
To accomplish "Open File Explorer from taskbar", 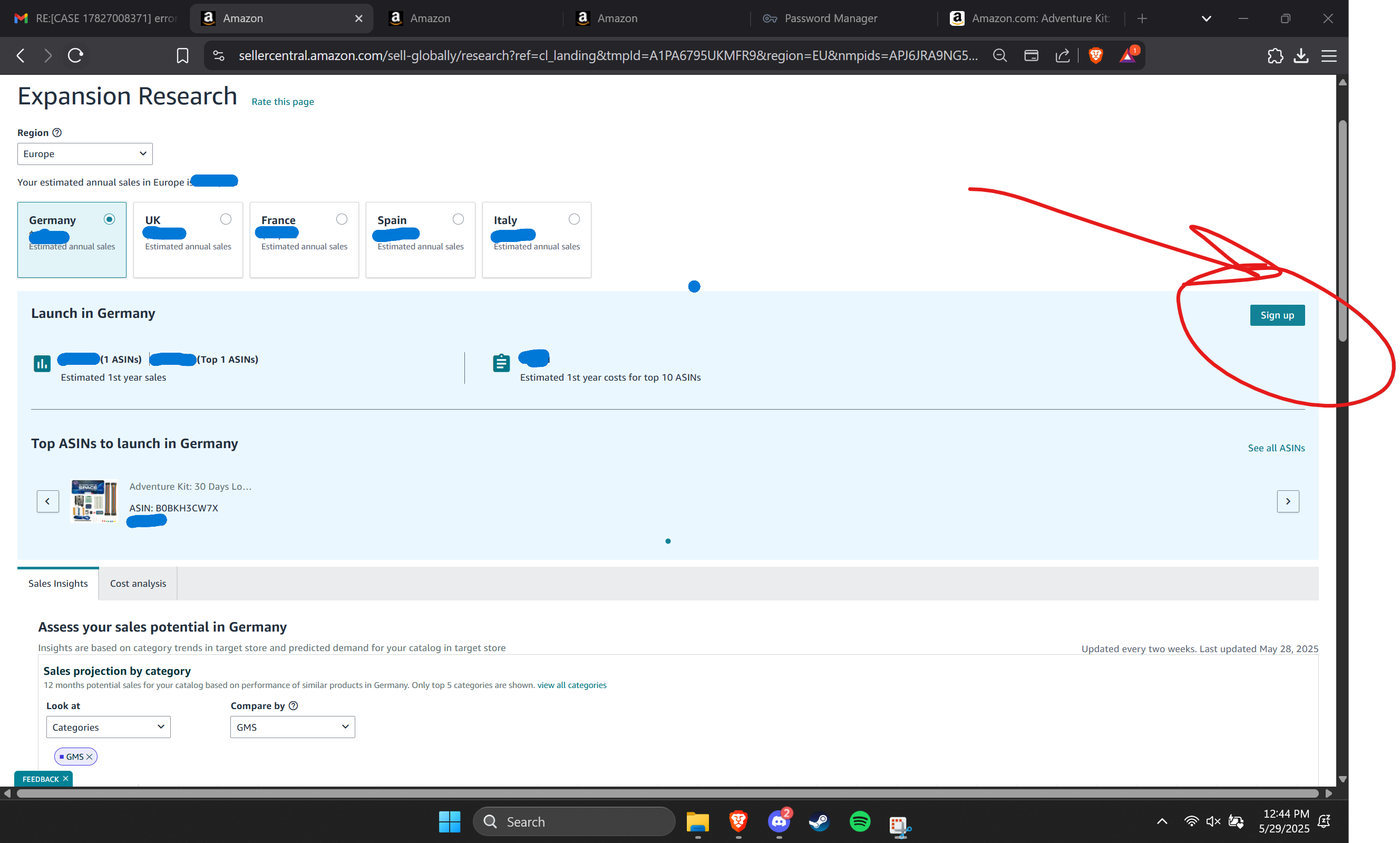I will [698, 821].
